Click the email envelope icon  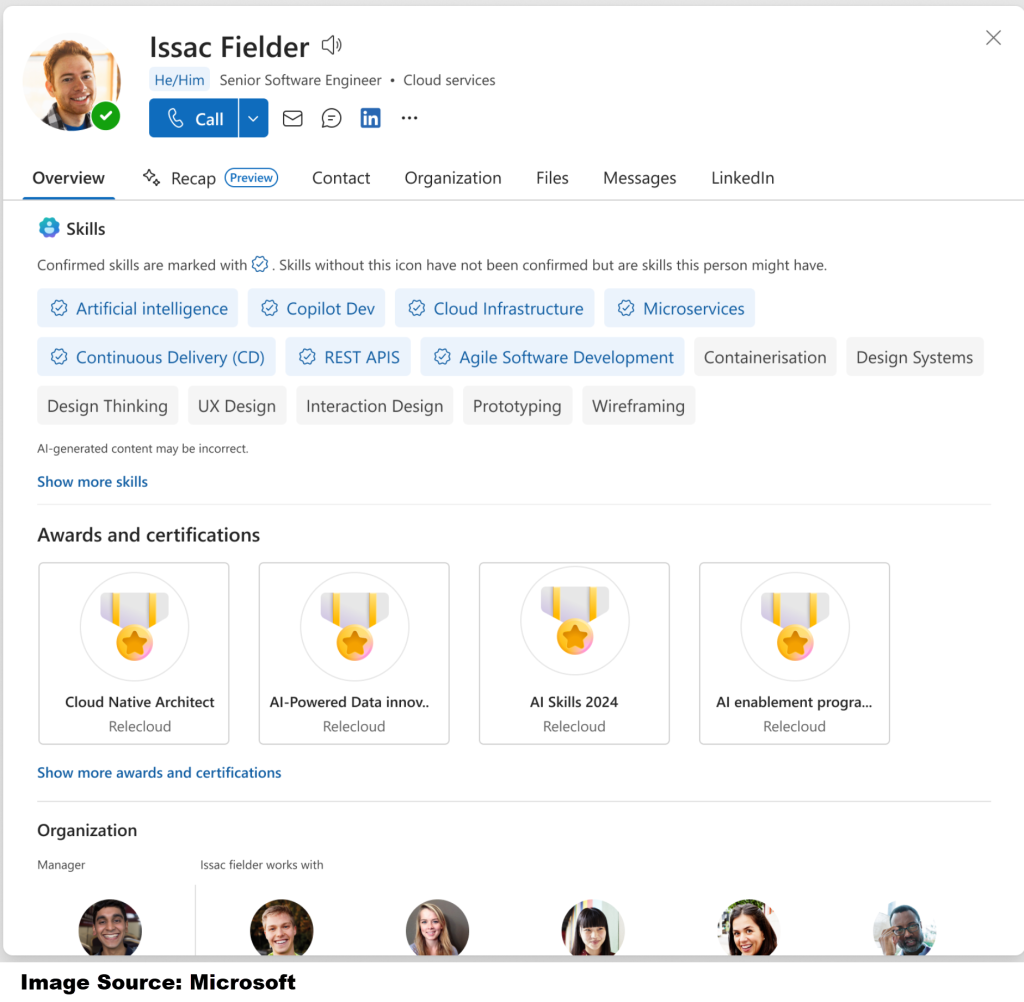pyautogui.click(x=292, y=118)
